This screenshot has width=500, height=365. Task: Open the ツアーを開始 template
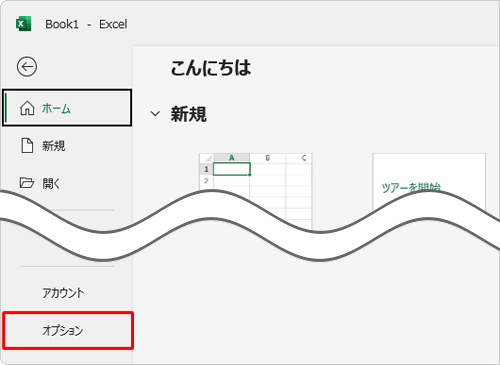(x=429, y=182)
